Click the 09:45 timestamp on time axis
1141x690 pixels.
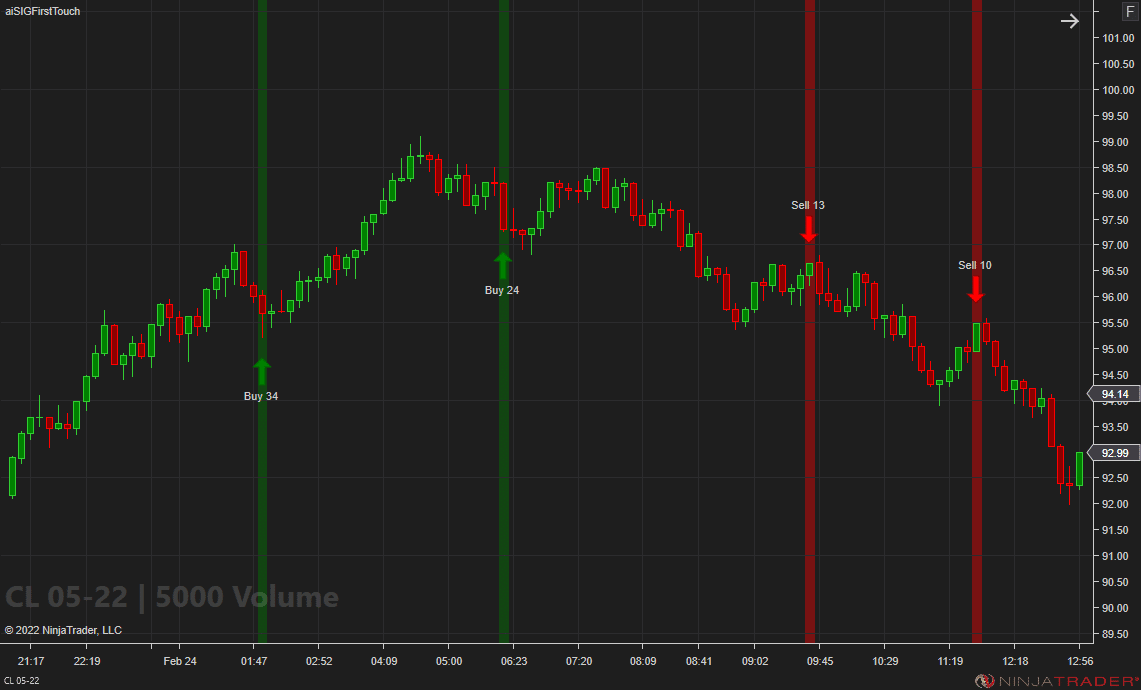point(821,661)
